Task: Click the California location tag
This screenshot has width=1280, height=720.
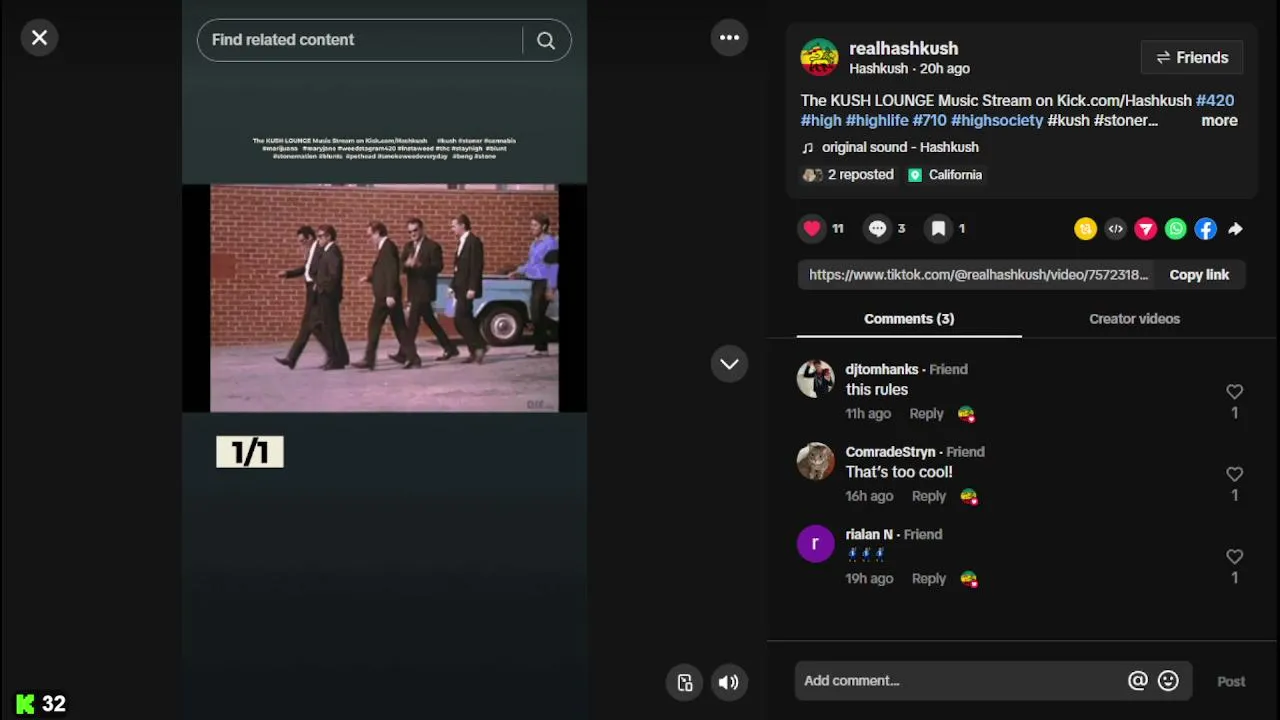Action: click(x=945, y=175)
